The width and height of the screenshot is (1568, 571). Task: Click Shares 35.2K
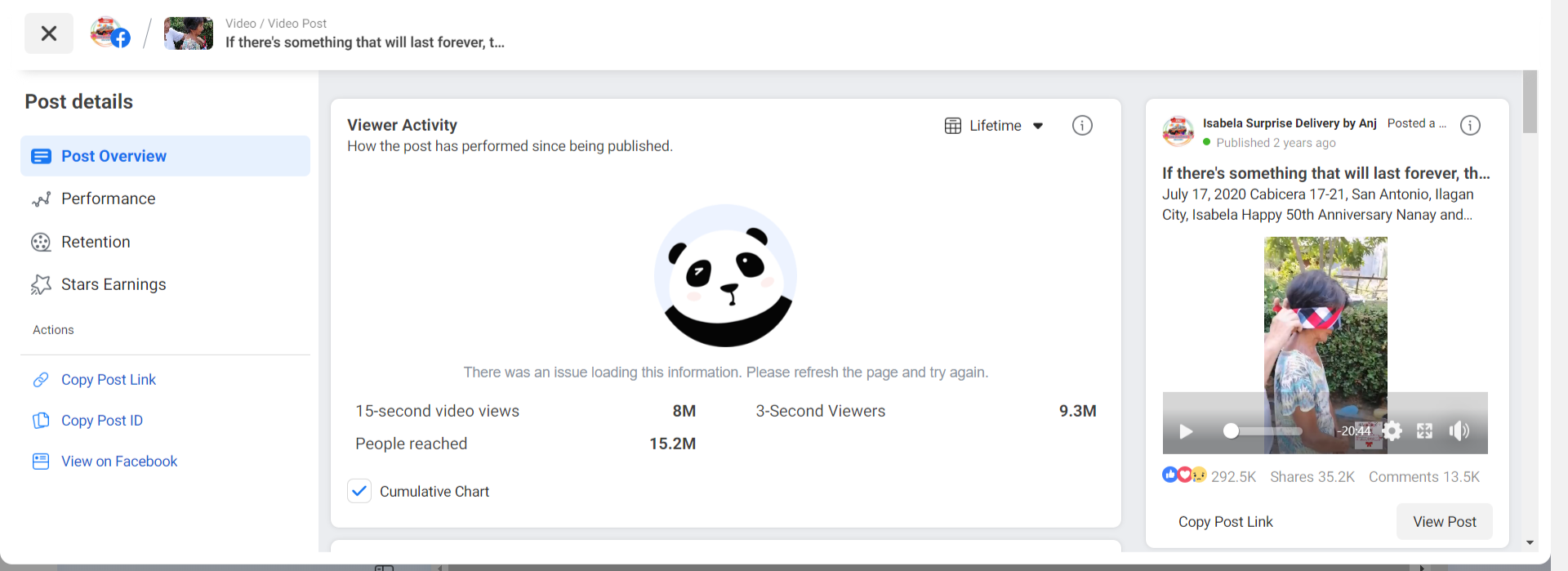coord(1312,477)
